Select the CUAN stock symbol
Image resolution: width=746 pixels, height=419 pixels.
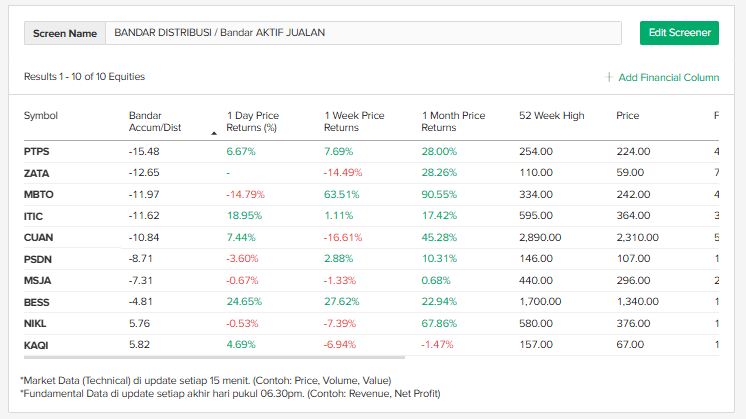(38, 238)
